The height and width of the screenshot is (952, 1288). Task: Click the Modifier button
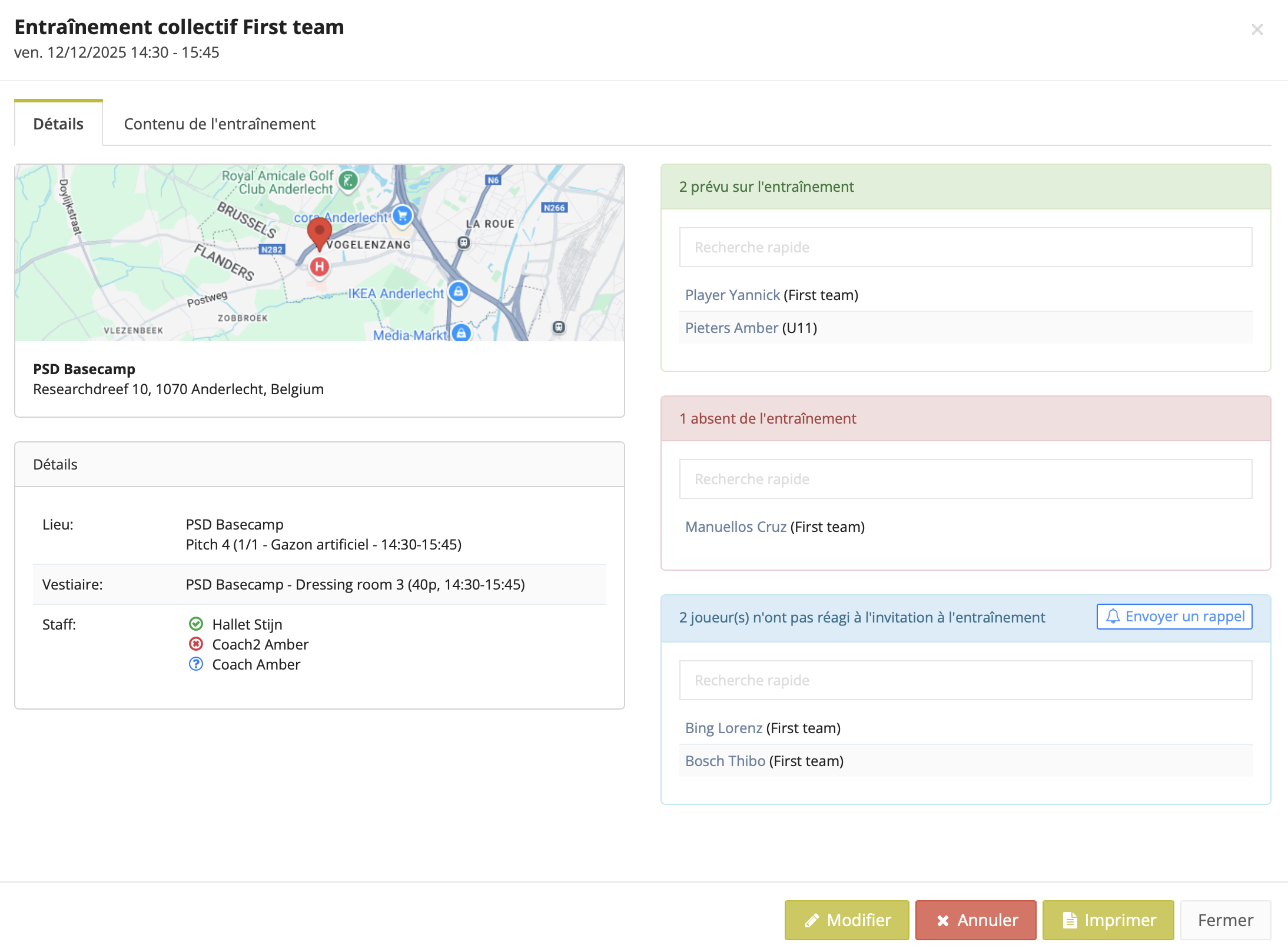pyautogui.click(x=847, y=920)
